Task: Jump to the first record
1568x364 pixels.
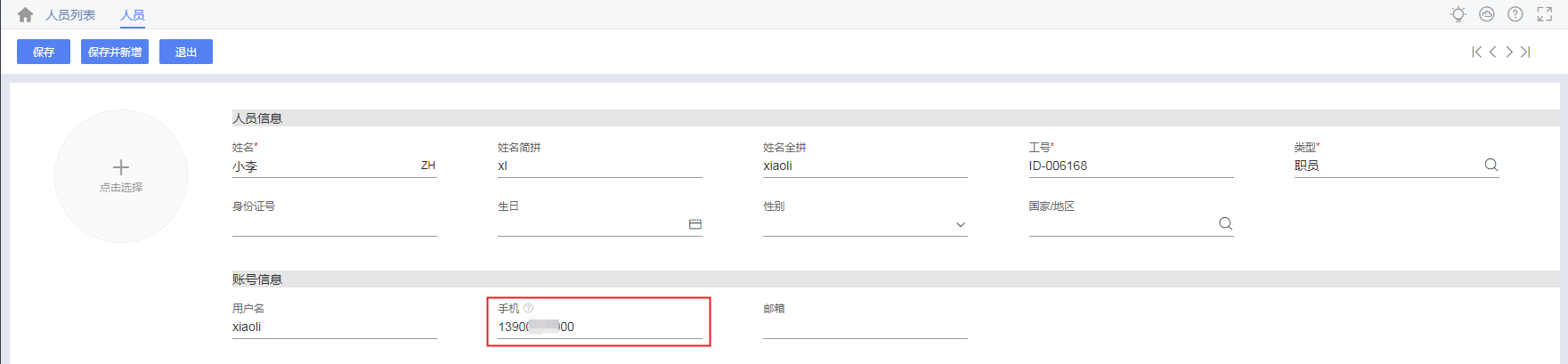Action: point(1476,53)
